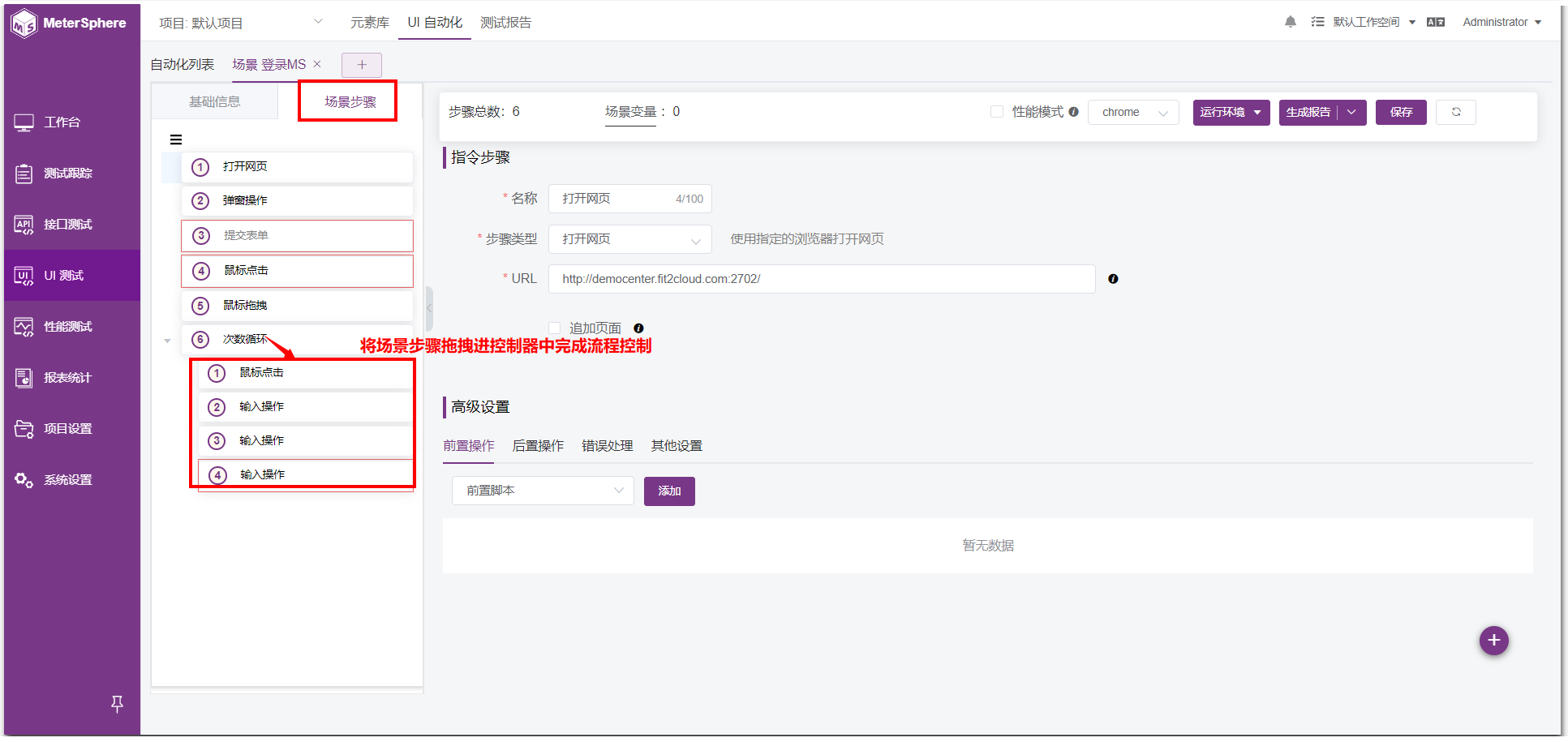Screen dimensions: 1568x742
Task: Close the 场景 登录MS tab
Action: (x=317, y=64)
